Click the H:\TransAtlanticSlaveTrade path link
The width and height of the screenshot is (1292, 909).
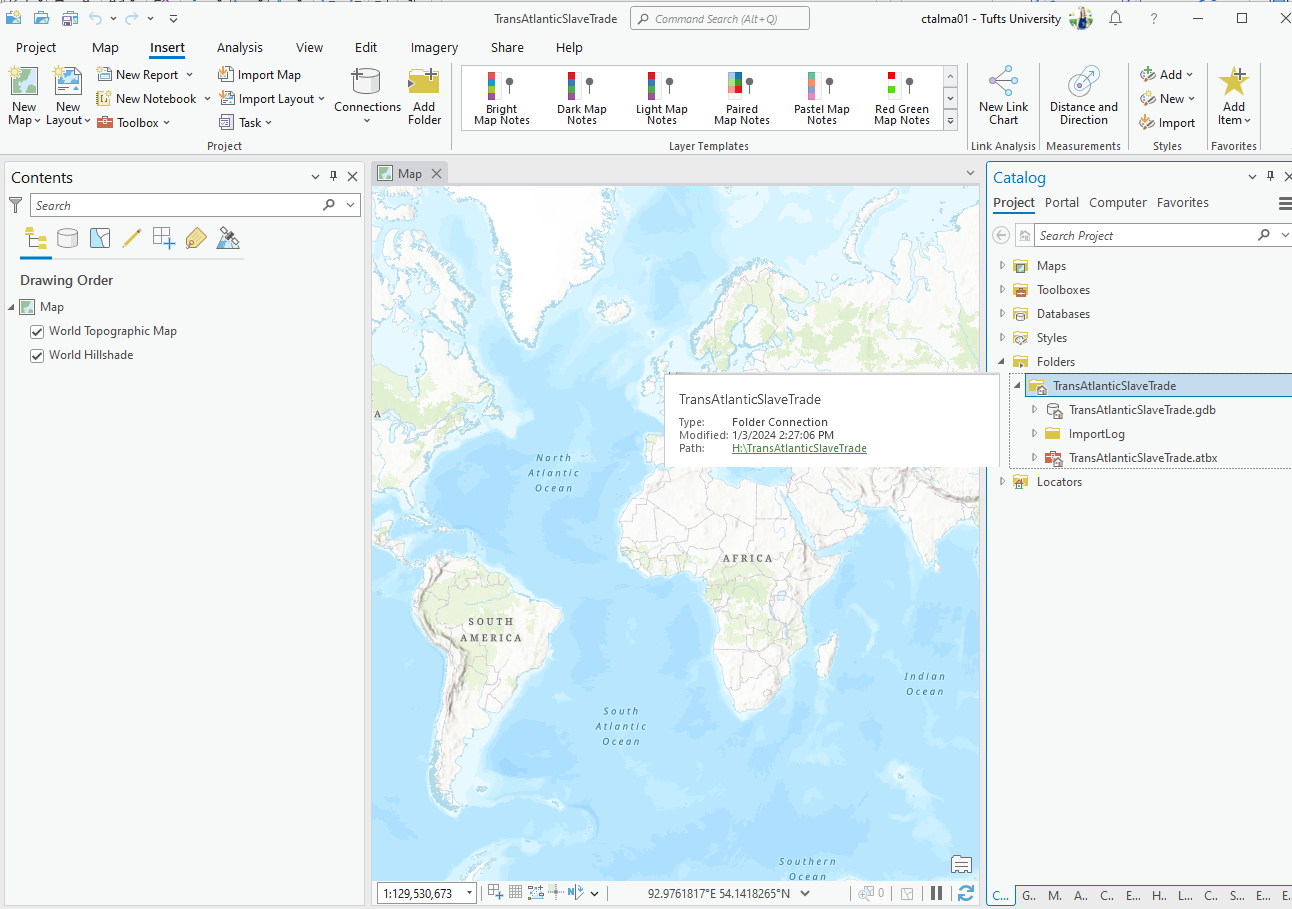[x=799, y=448]
